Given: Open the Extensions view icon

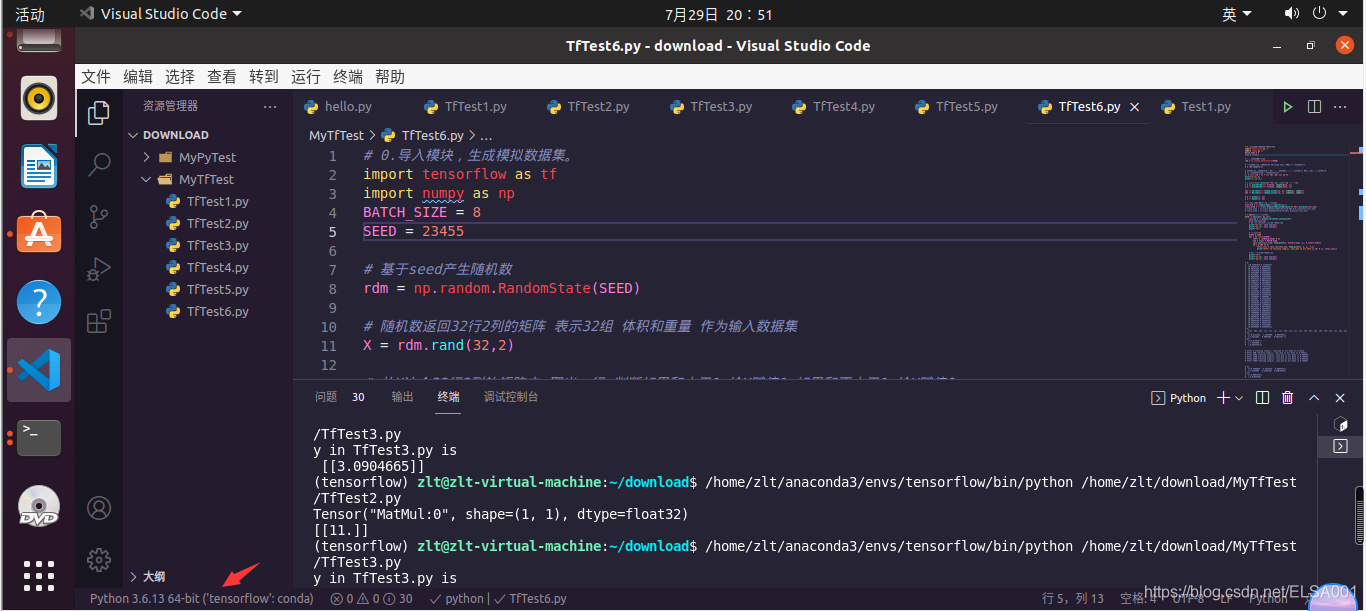Looking at the screenshot, I should pos(99,321).
